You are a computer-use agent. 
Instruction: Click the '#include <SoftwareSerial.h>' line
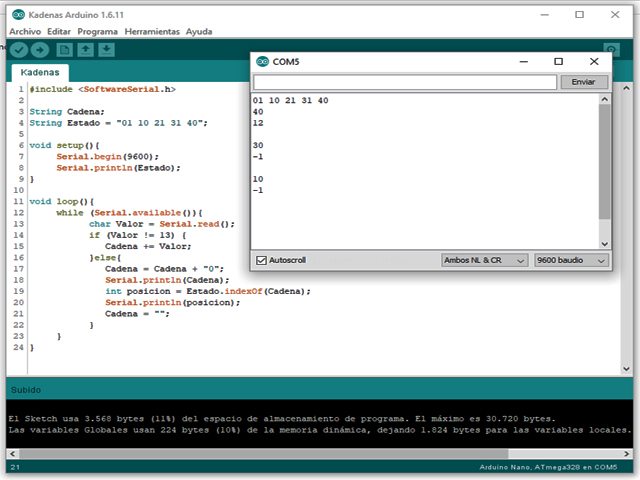click(x=103, y=89)
